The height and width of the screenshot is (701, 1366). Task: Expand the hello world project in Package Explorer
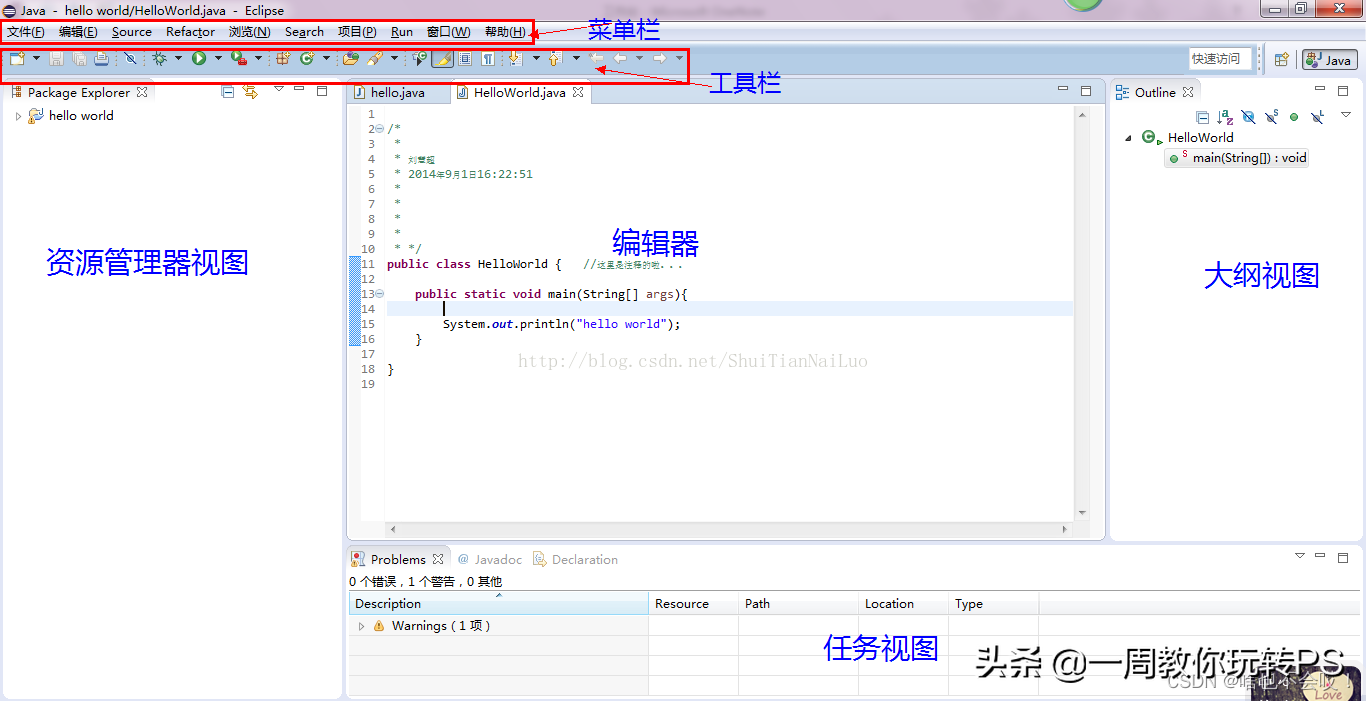coord(18,115)
